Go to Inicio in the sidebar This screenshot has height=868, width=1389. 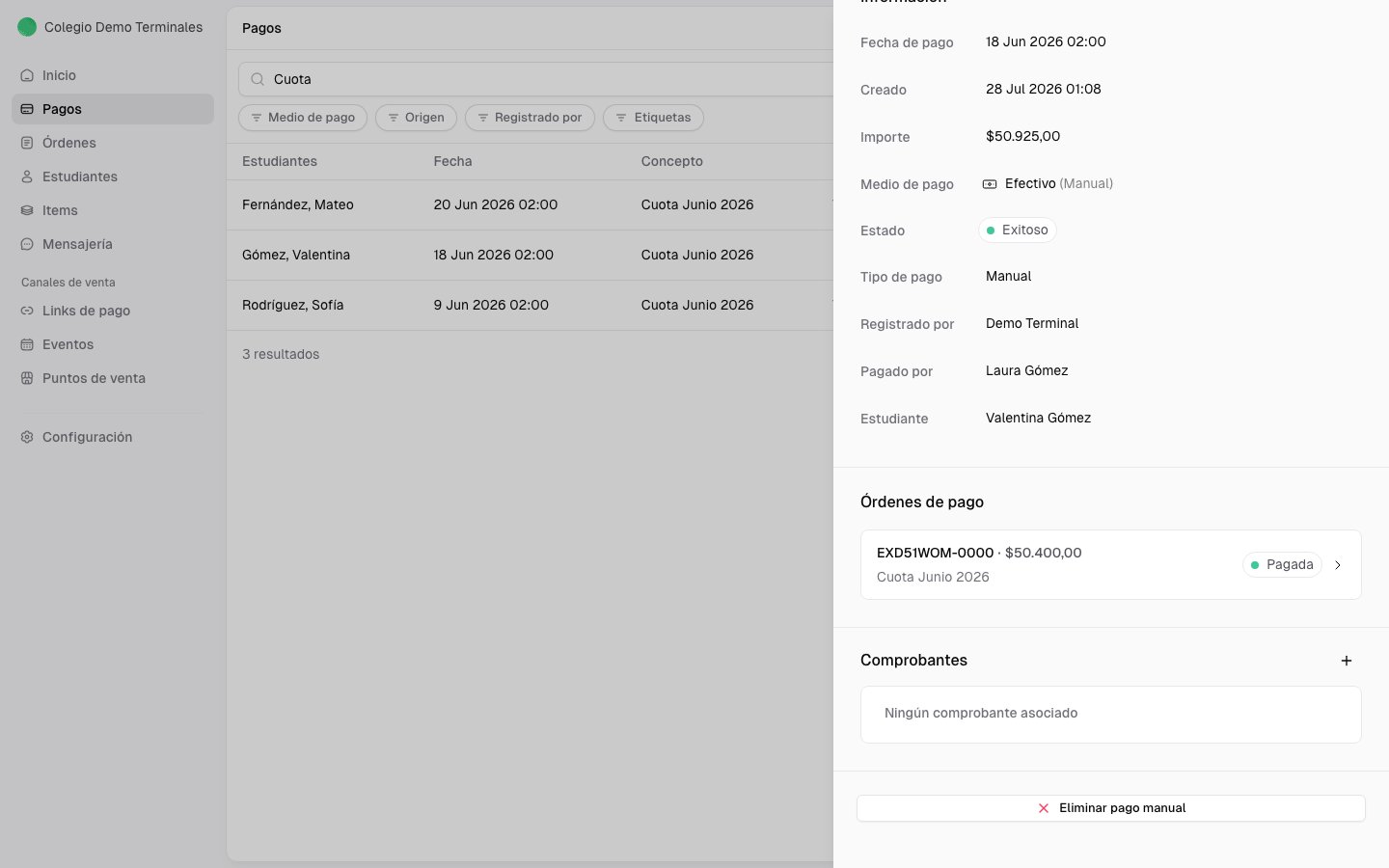tap(113, 75)
